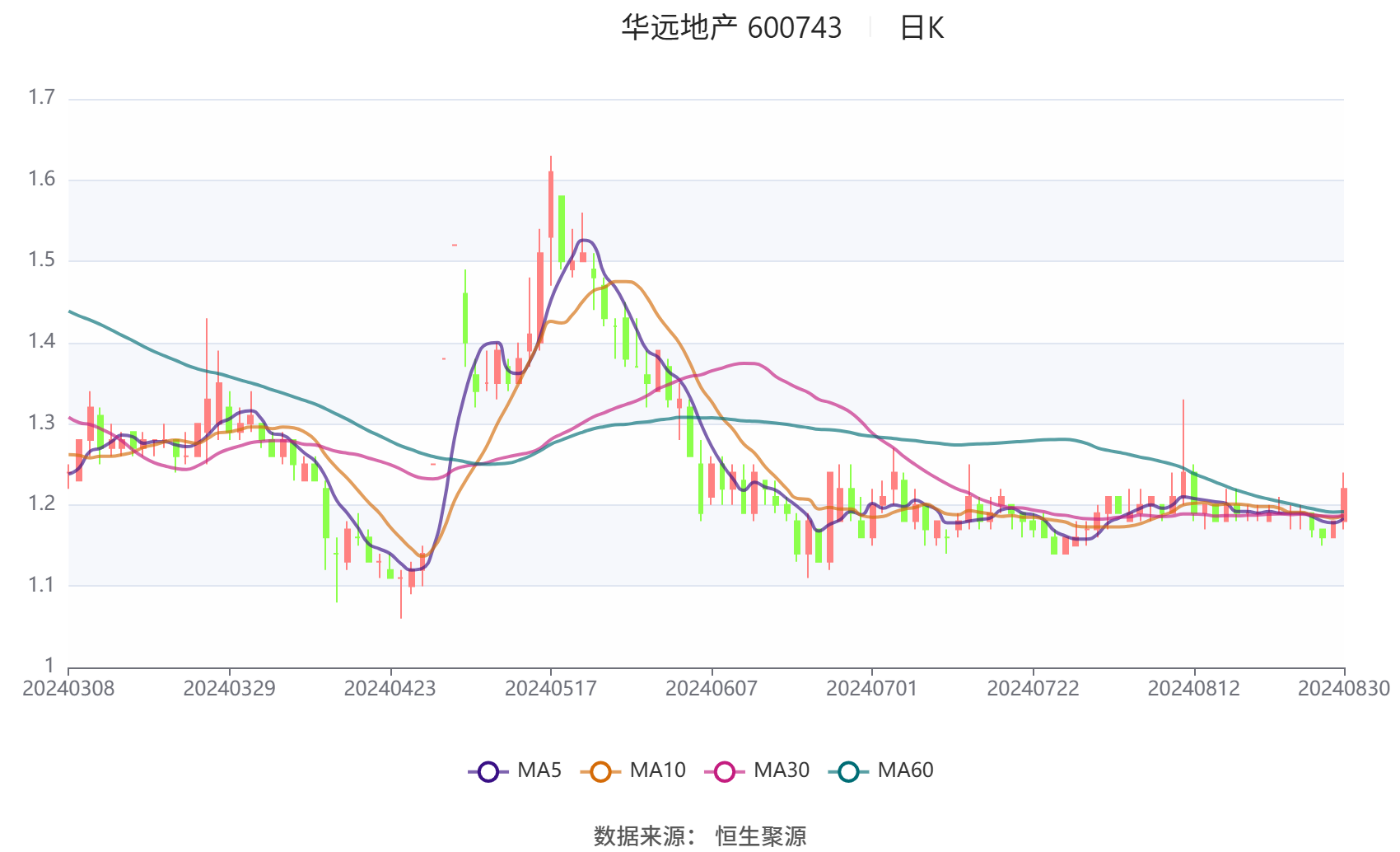Click the y-axis value 1.6

click(x=41, y=180)
